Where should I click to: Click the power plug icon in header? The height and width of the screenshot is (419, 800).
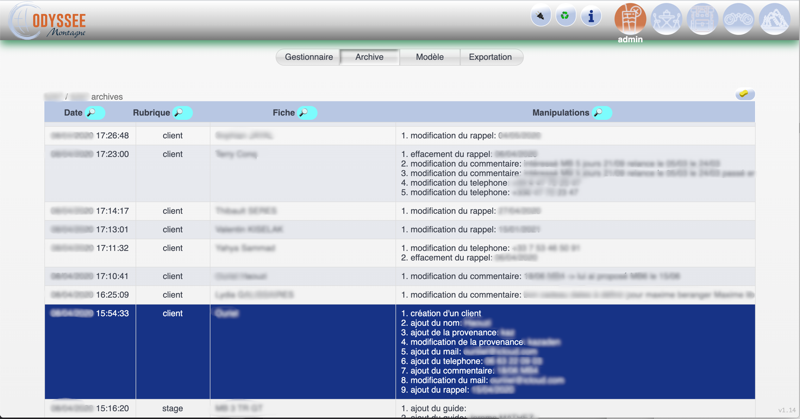(x=540, y=17)
